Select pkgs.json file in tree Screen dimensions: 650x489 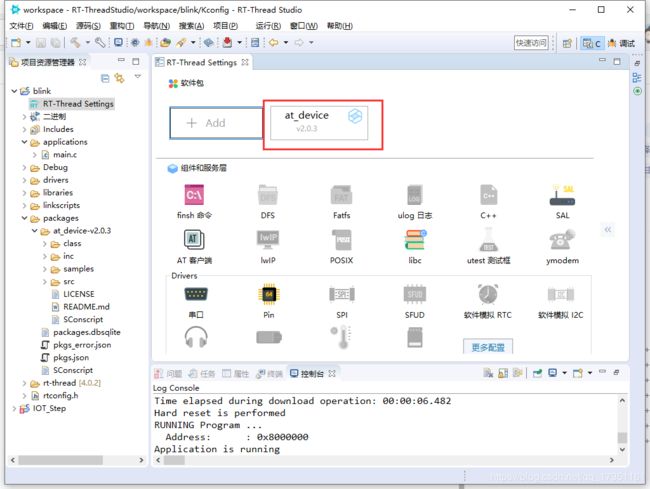pos(71,358)
